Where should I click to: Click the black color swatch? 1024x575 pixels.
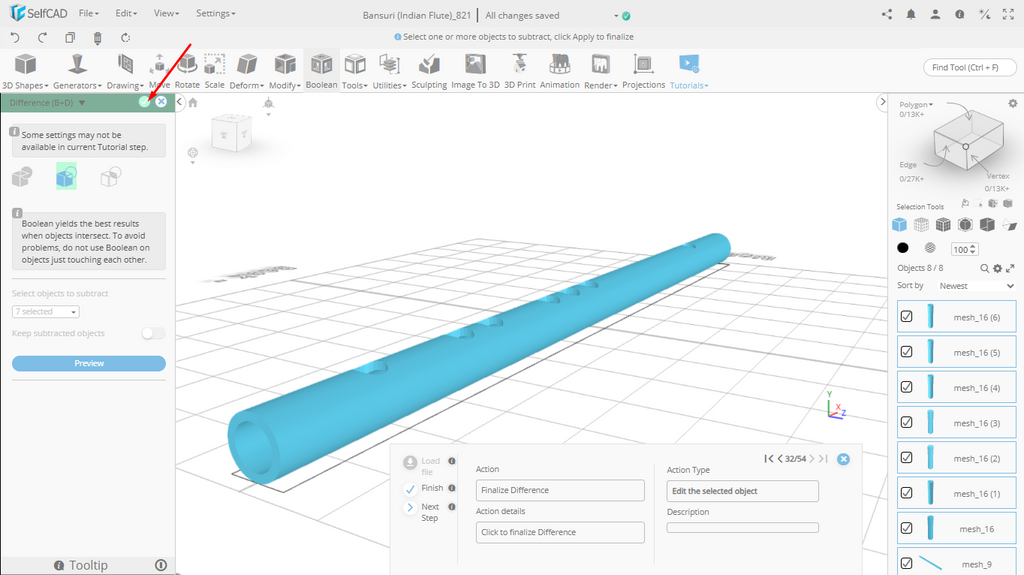[x=903, y=248]
